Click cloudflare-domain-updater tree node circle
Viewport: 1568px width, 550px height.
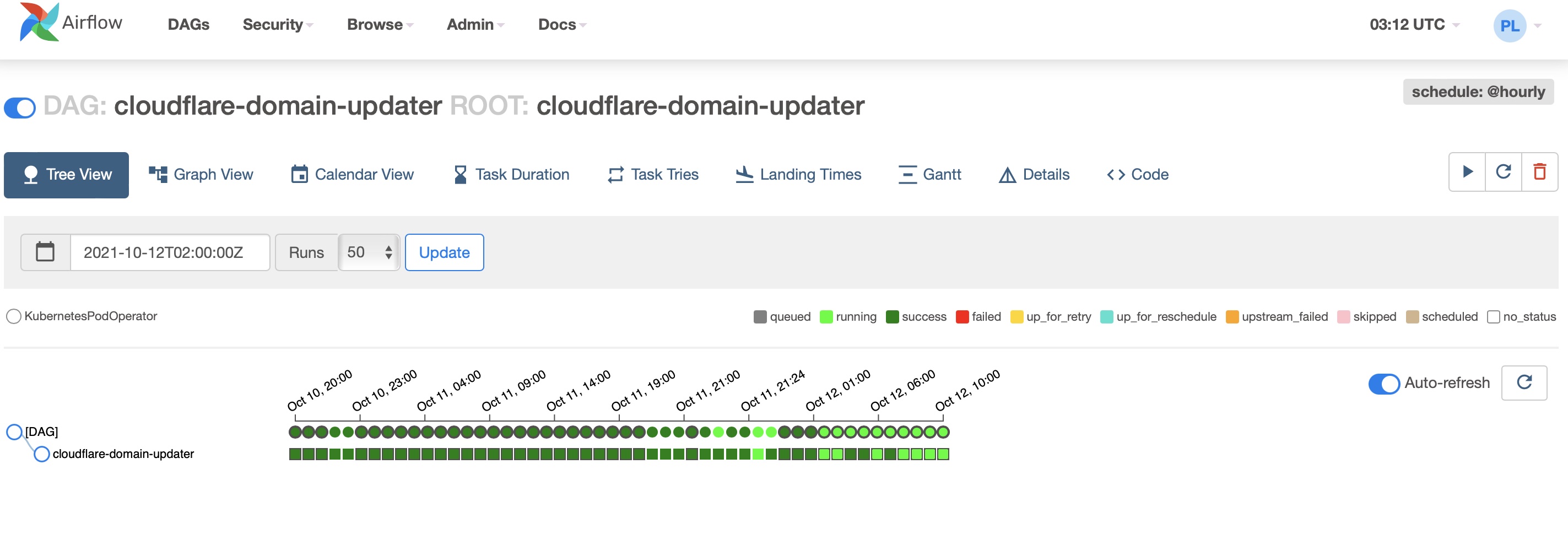point(41,454)
